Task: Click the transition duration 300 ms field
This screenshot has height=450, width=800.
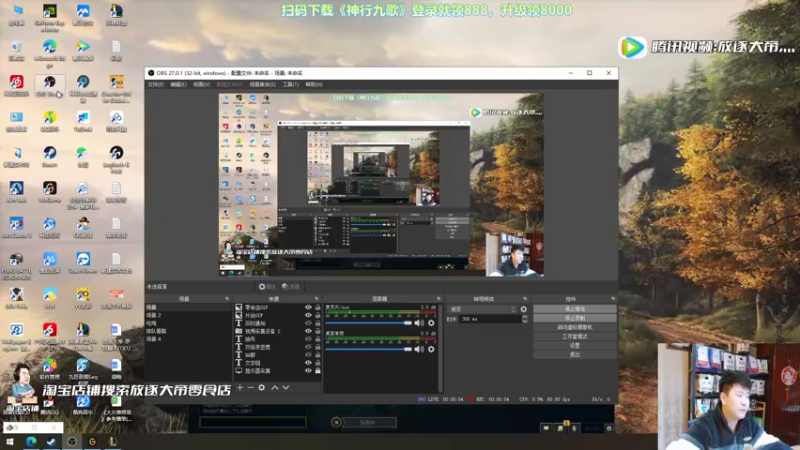Action: 489,319
